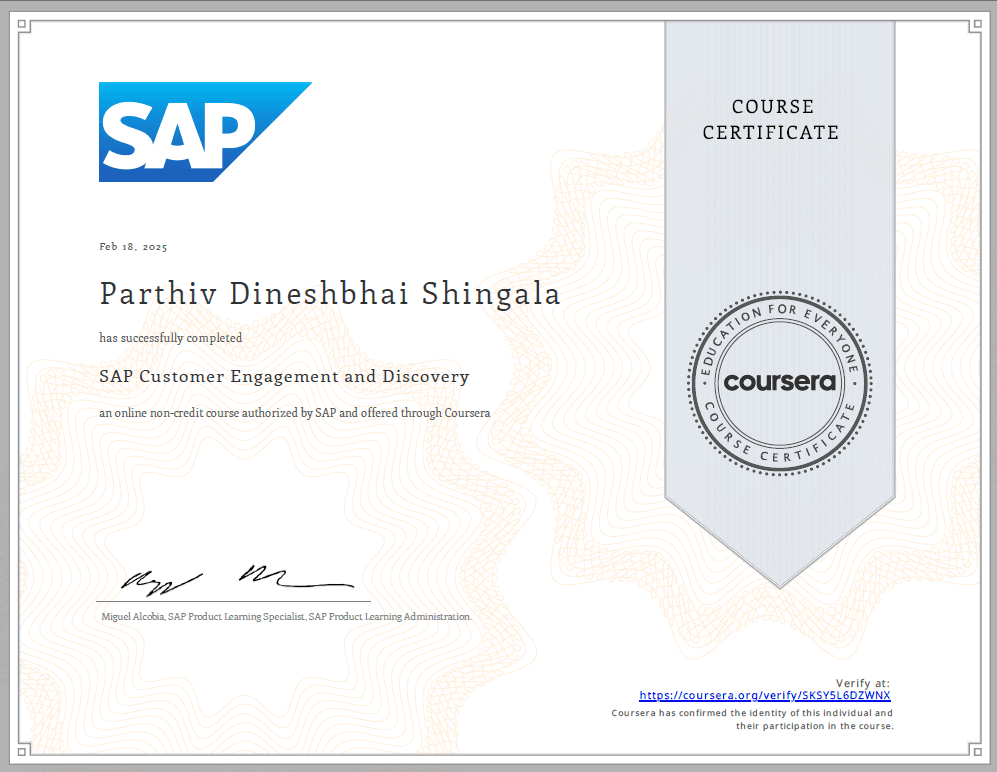Click the name 'Parthiv Dineshbhai Shingala'
997x772 pixels.
point(330,294)
